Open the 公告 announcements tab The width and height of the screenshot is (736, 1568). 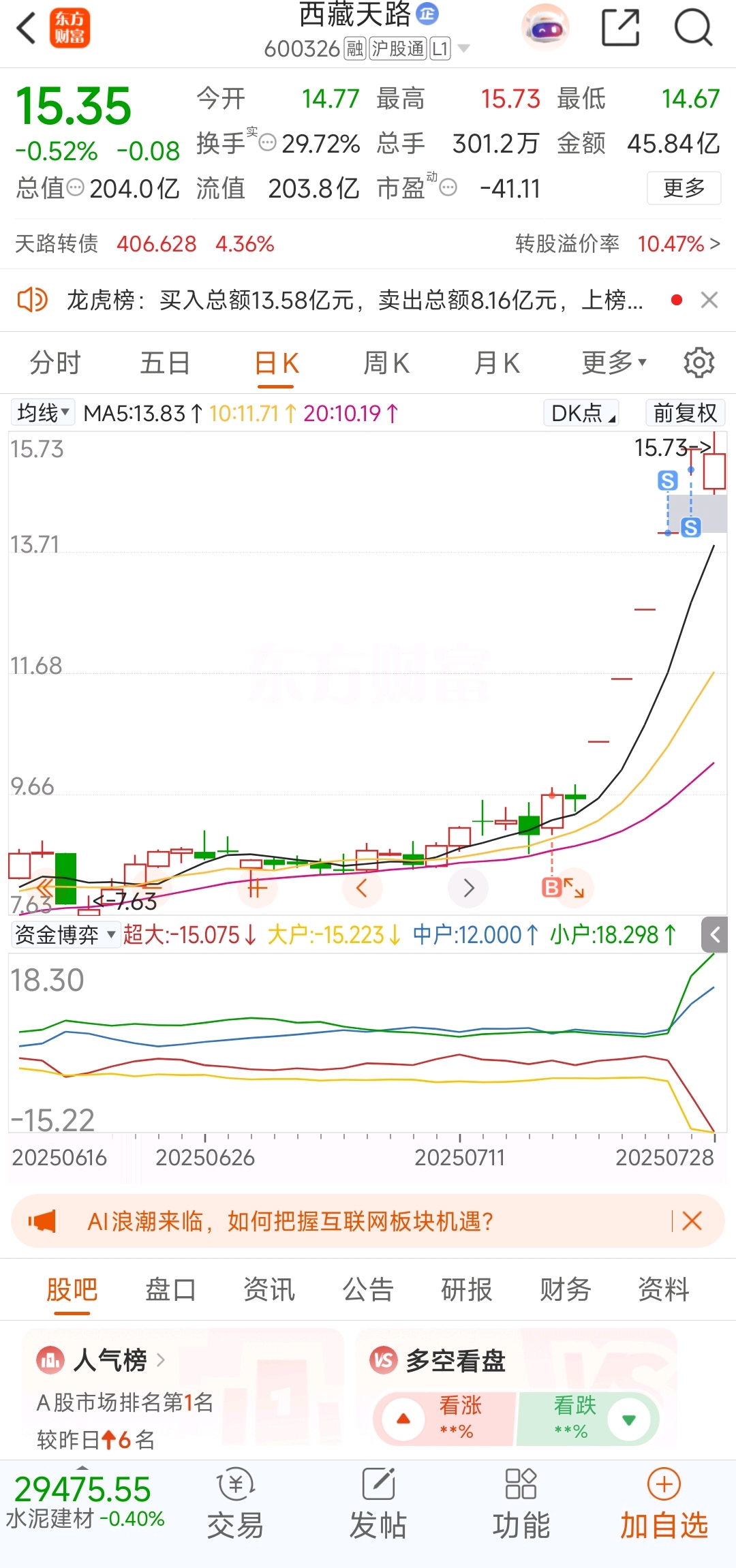(x=368, y=1289)
